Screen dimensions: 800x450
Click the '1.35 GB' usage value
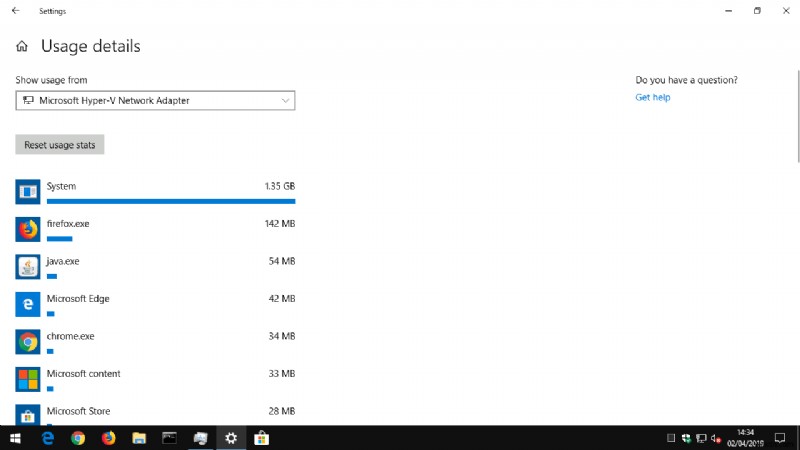click(280, 186)
